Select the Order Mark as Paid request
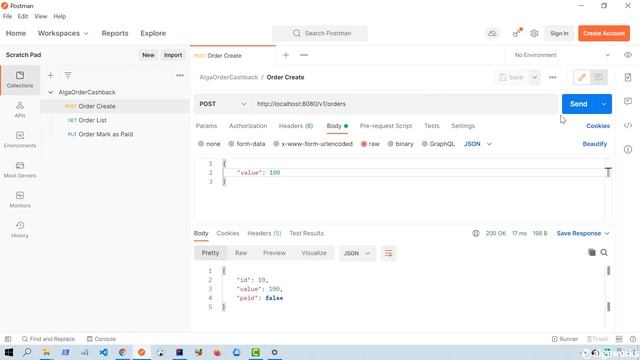Image resolution: width=640 pixels, height=360 pixels. click(100, 134)
